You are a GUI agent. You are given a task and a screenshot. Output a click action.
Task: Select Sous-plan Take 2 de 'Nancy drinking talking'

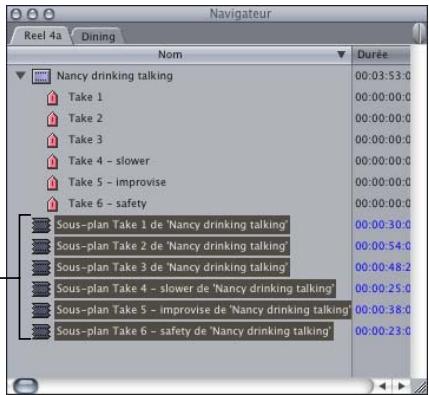[172, 246]
